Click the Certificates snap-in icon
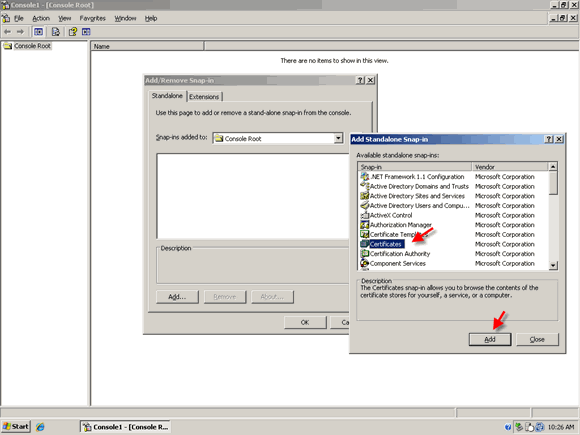Screen dimensions: 580x435 click(x=364, y=244)
